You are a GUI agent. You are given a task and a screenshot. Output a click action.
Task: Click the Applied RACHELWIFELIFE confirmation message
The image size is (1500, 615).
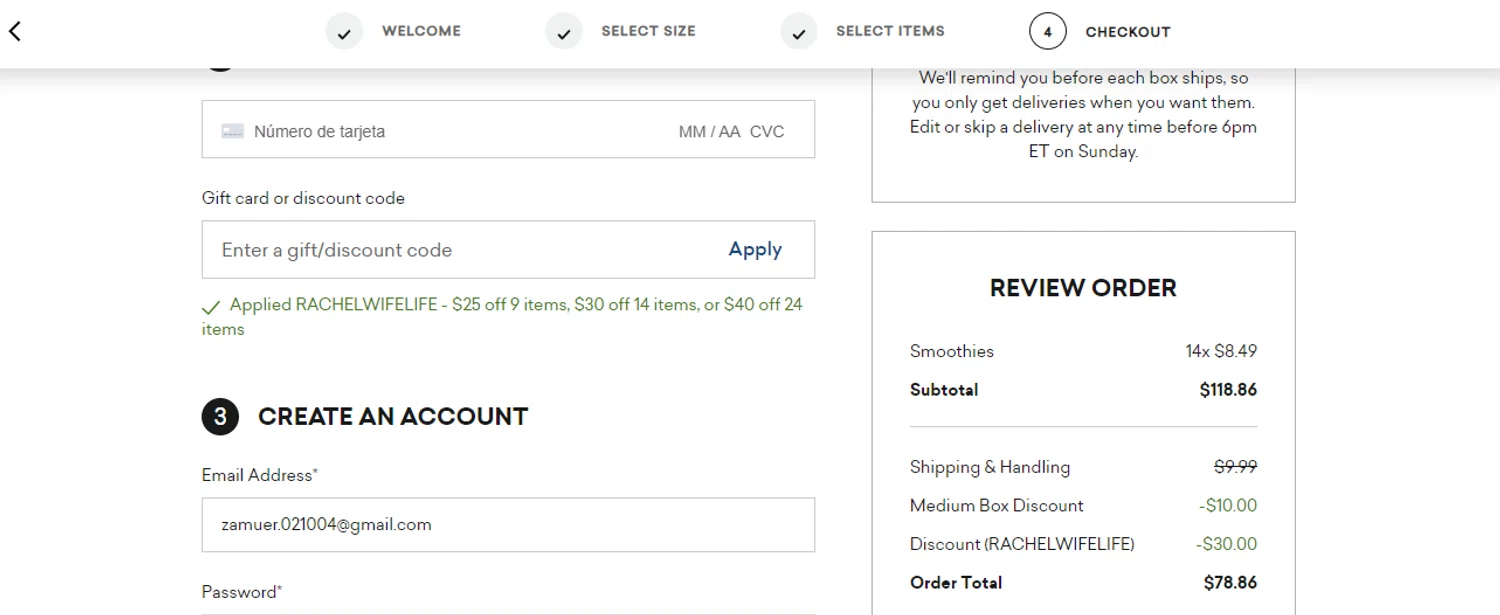pos(503,317)
